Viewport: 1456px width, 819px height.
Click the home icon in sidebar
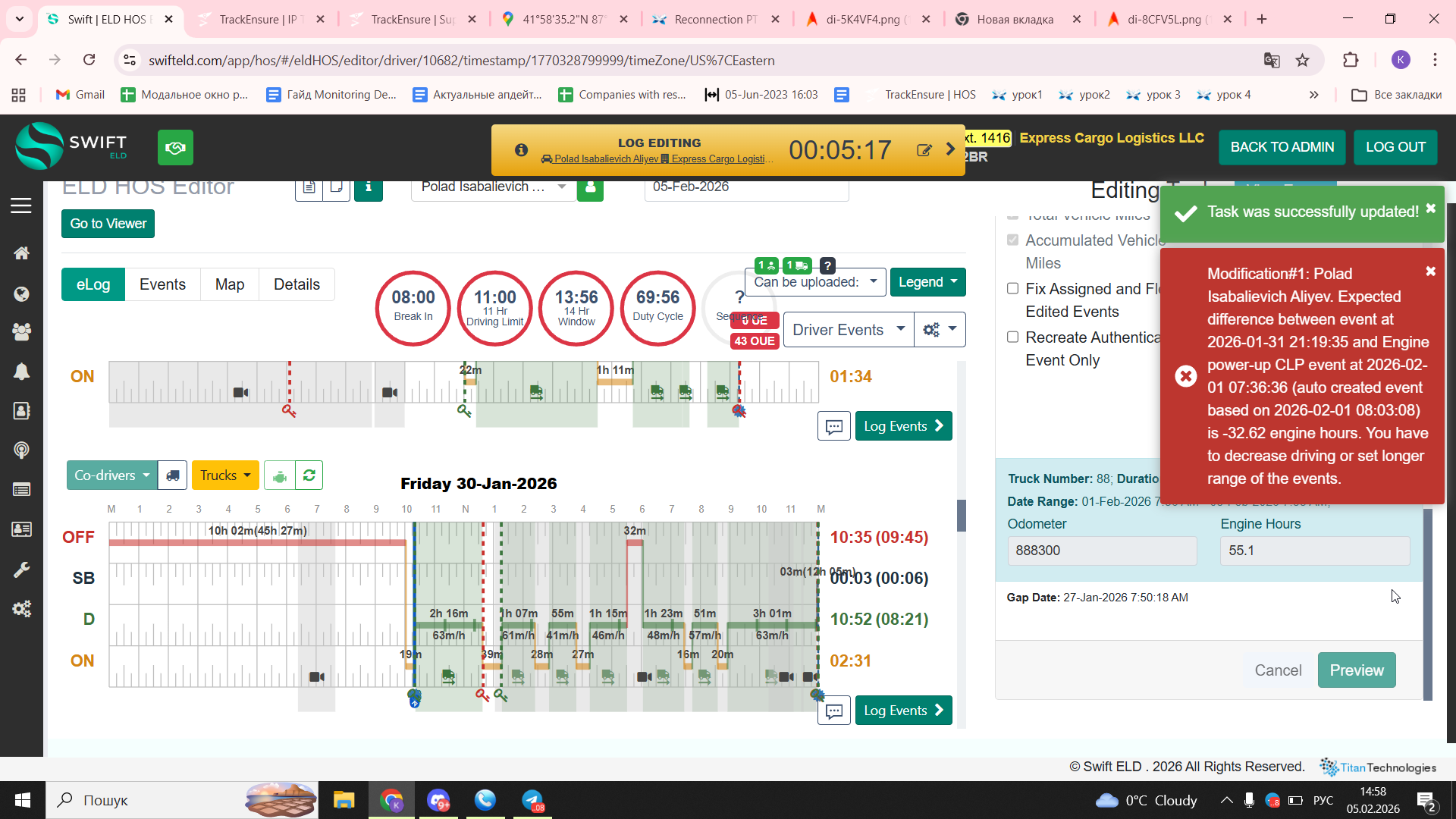tap(21, 253)
